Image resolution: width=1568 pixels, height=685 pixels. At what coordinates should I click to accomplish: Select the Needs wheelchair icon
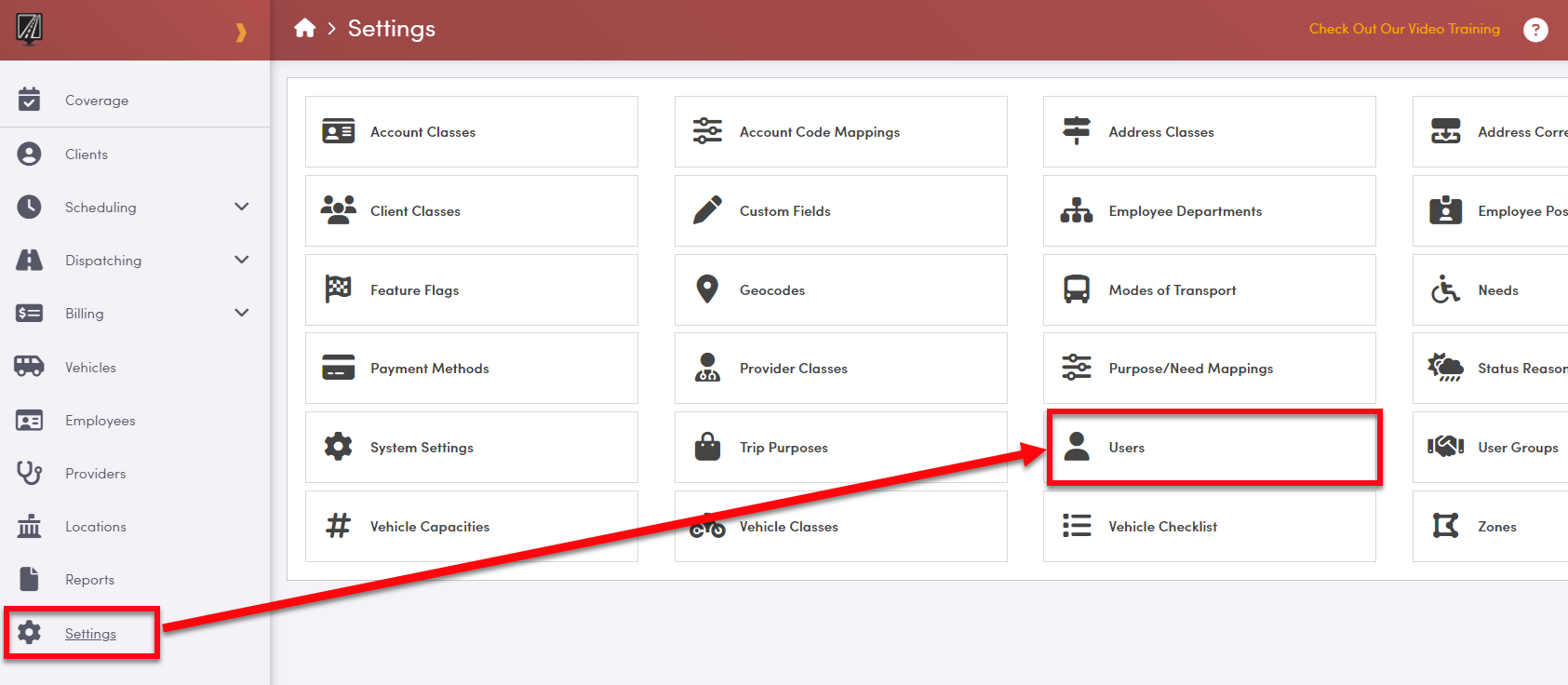1445,289
